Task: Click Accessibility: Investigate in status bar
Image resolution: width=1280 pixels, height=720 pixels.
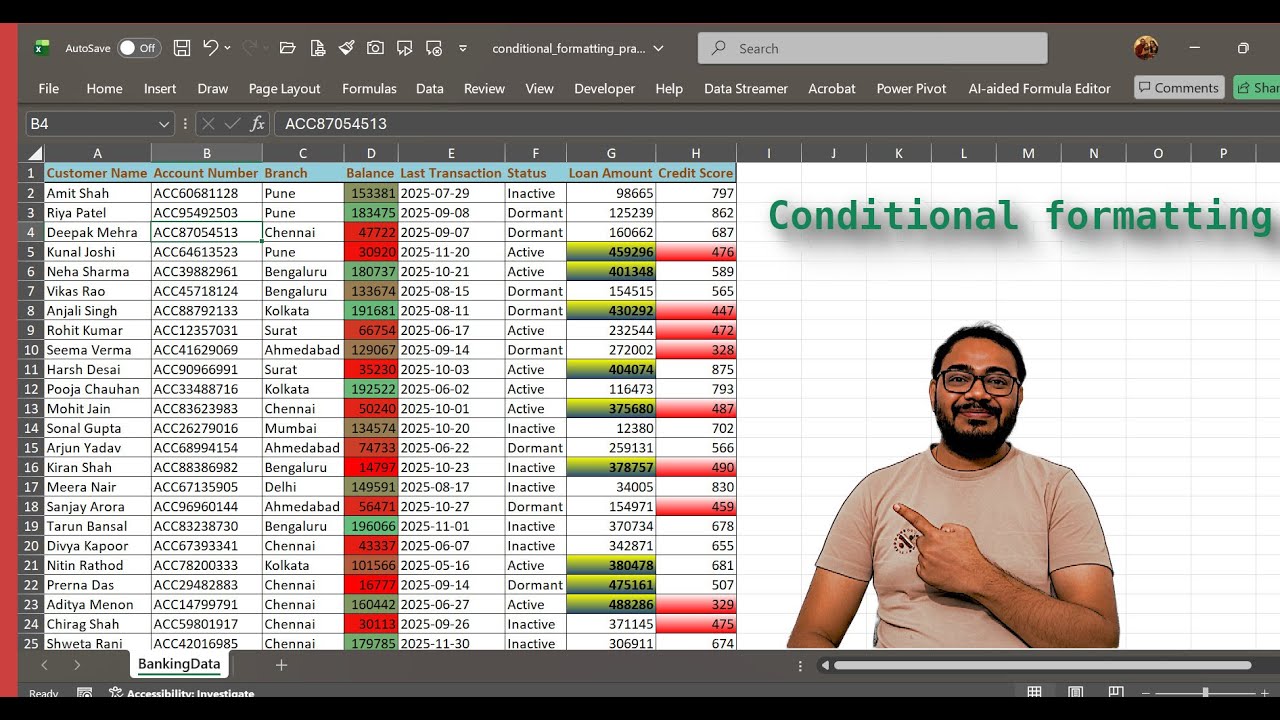Action: pyautogui.click(x=181, y=693)
